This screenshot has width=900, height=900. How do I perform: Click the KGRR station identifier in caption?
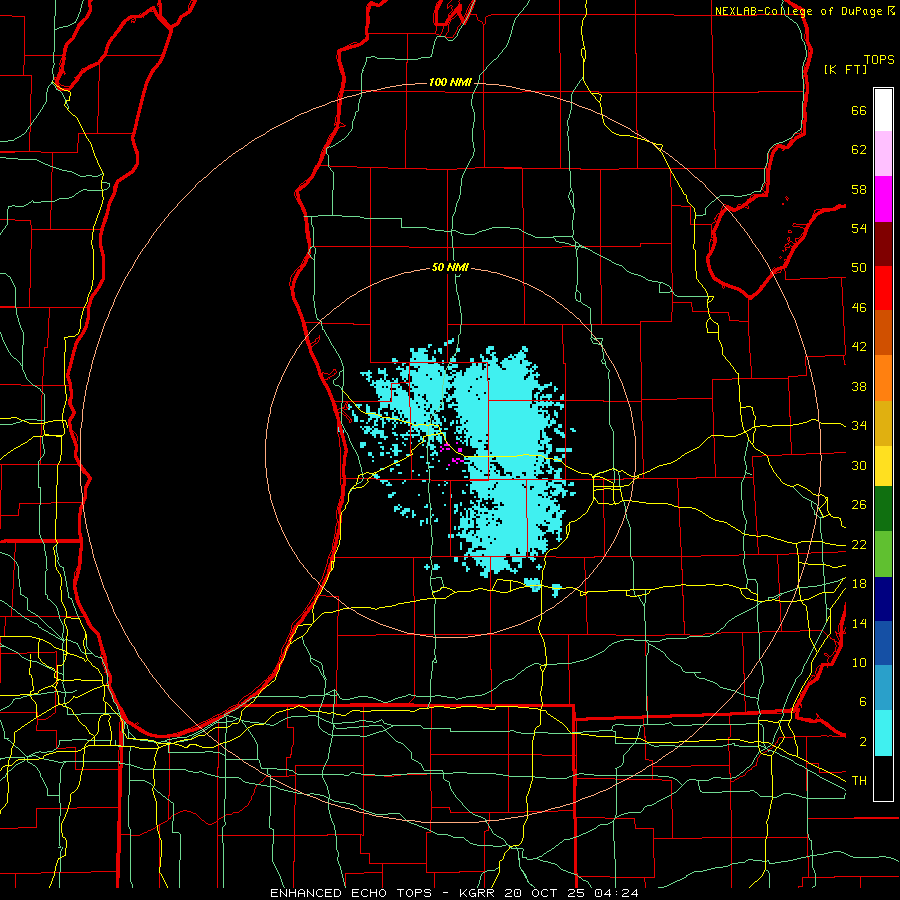[479, 893]
